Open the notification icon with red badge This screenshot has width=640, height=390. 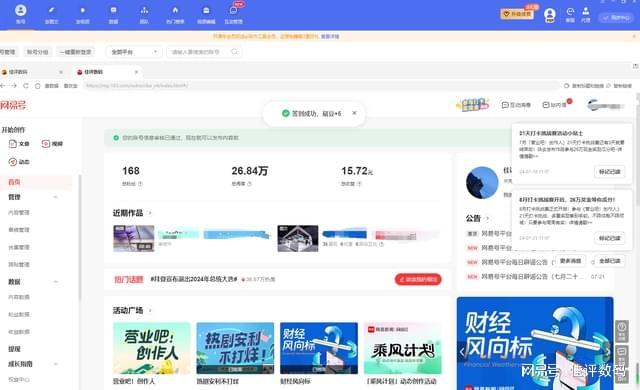(x=546, y=105)
